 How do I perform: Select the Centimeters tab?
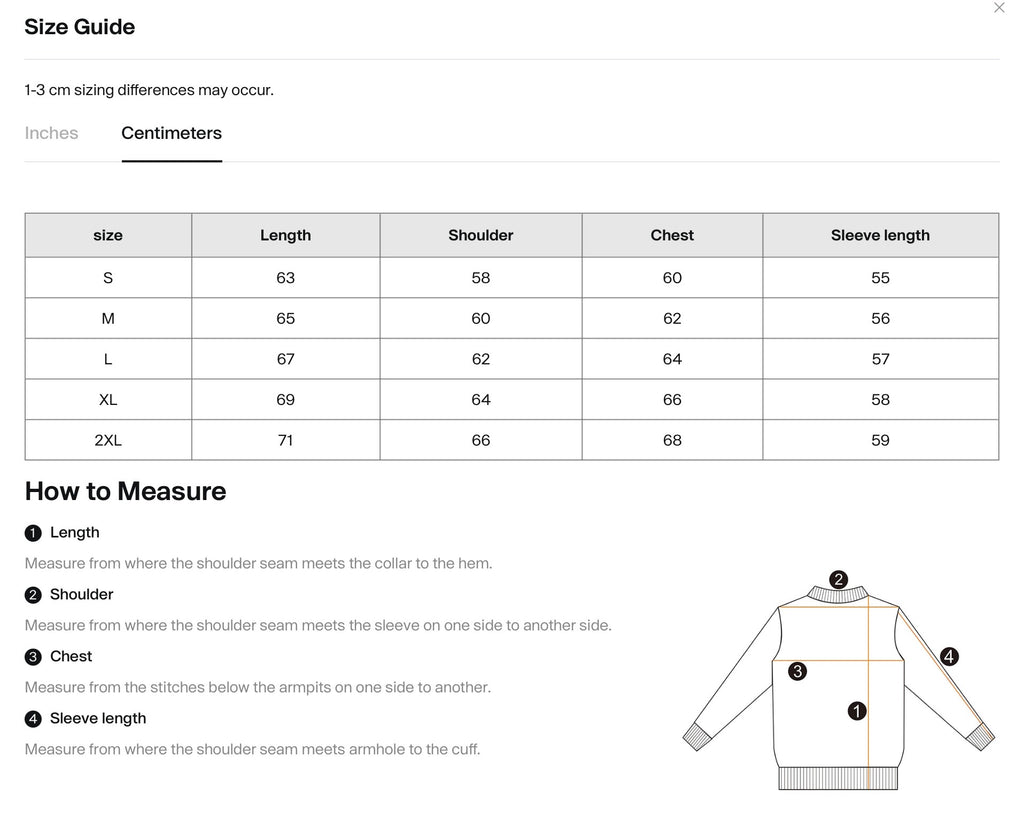[x=171, y=133]
